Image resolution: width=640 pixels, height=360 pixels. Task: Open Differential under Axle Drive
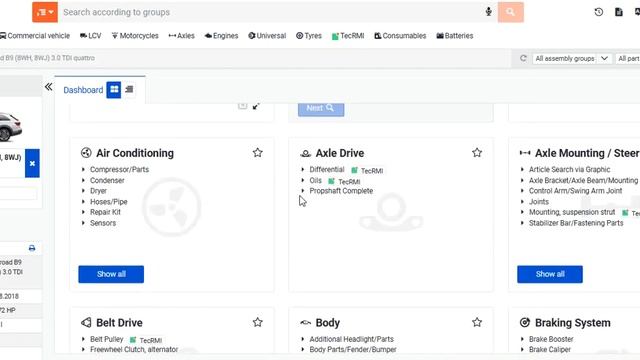point(327,169)
